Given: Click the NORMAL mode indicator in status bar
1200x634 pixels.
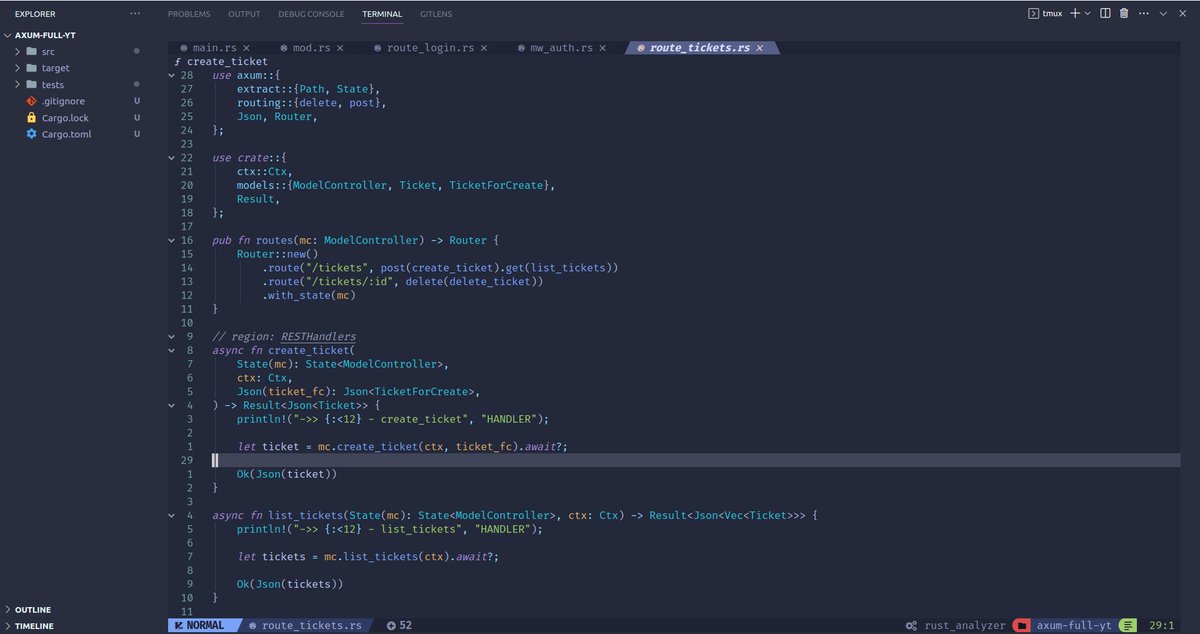Looking at the screenshot, I should 205,625.
